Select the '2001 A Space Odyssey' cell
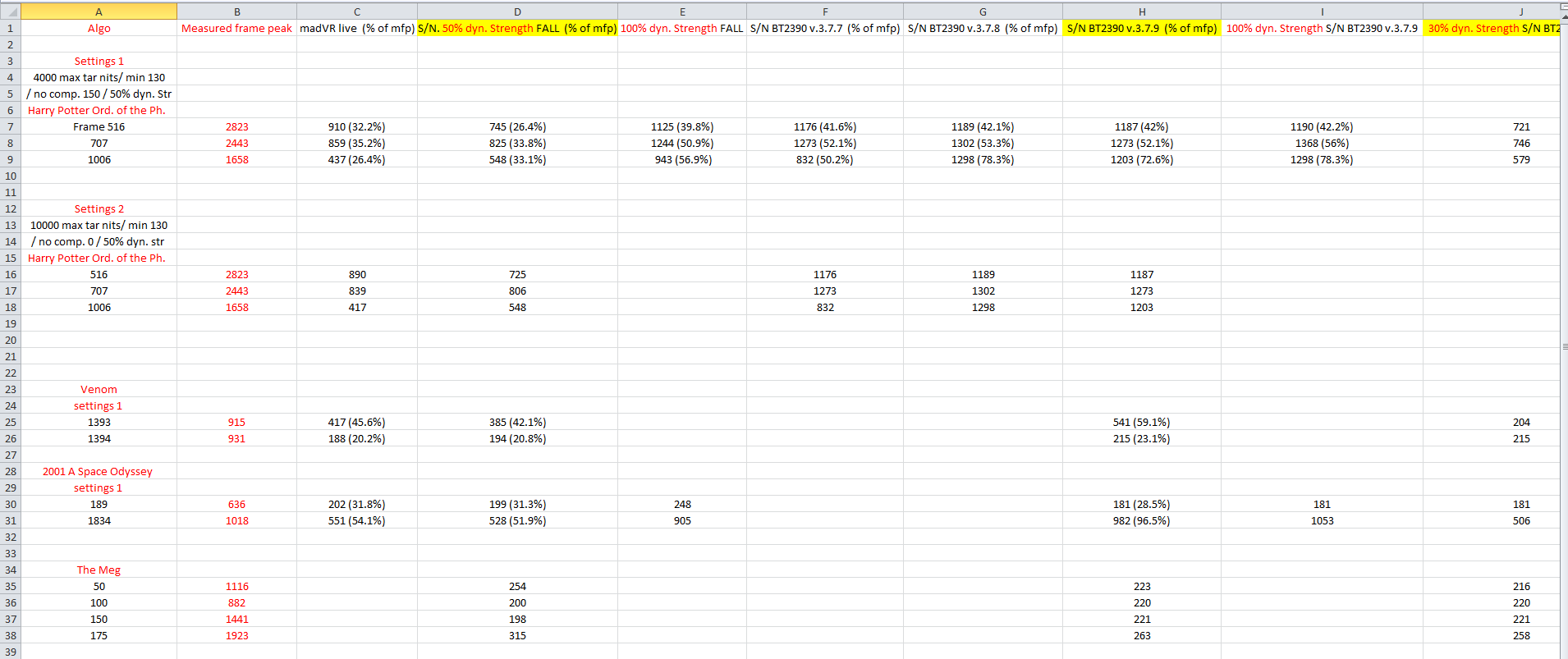This screenshot has height=659, width=1568. click(99, 471)
